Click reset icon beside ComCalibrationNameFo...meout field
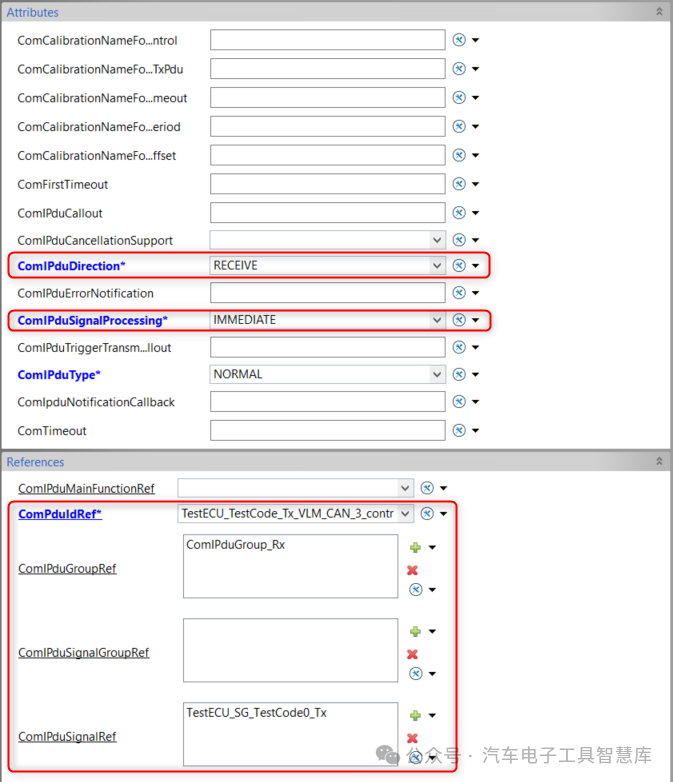673x782 pixels. point(459,98)
